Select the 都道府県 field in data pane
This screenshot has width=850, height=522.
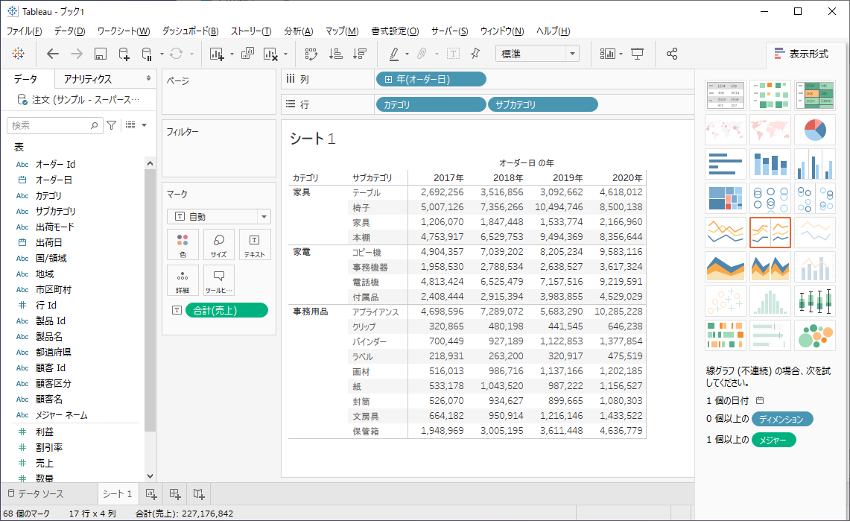(53, 352)
